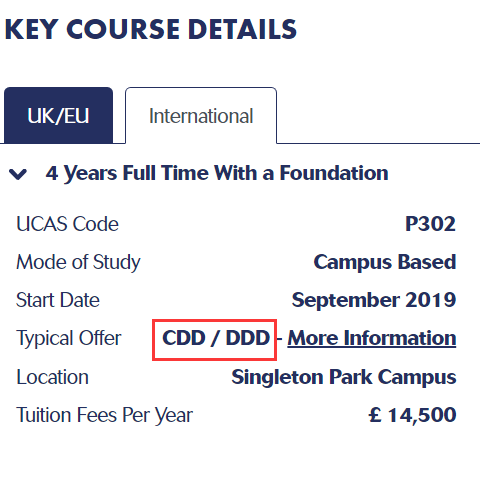Click the dash before More Information
Screen dimensions: 480x500
click(x=279, y=339)
